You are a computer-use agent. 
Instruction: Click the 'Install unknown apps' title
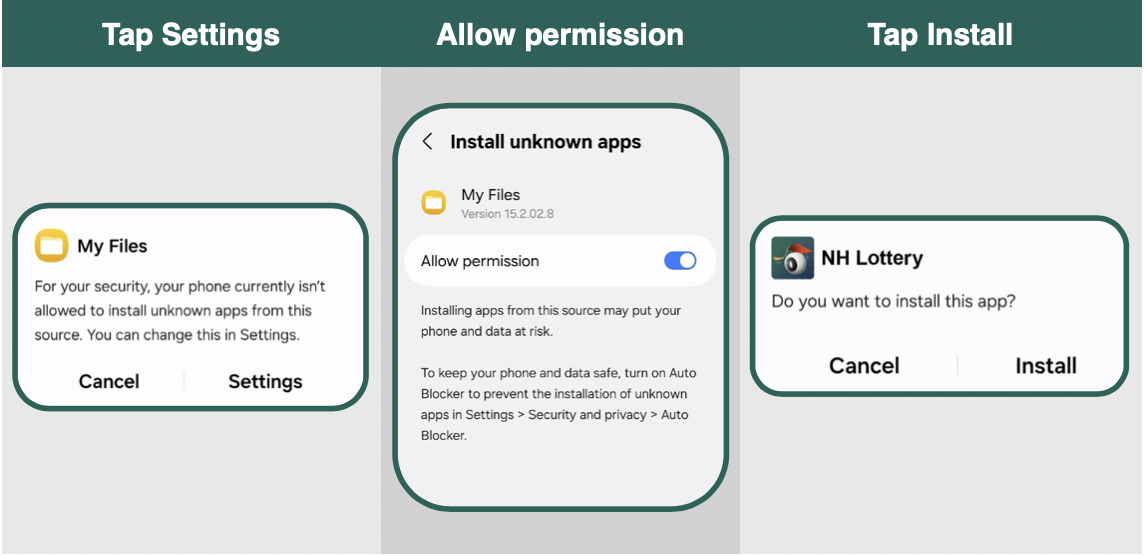coord(545,142)
